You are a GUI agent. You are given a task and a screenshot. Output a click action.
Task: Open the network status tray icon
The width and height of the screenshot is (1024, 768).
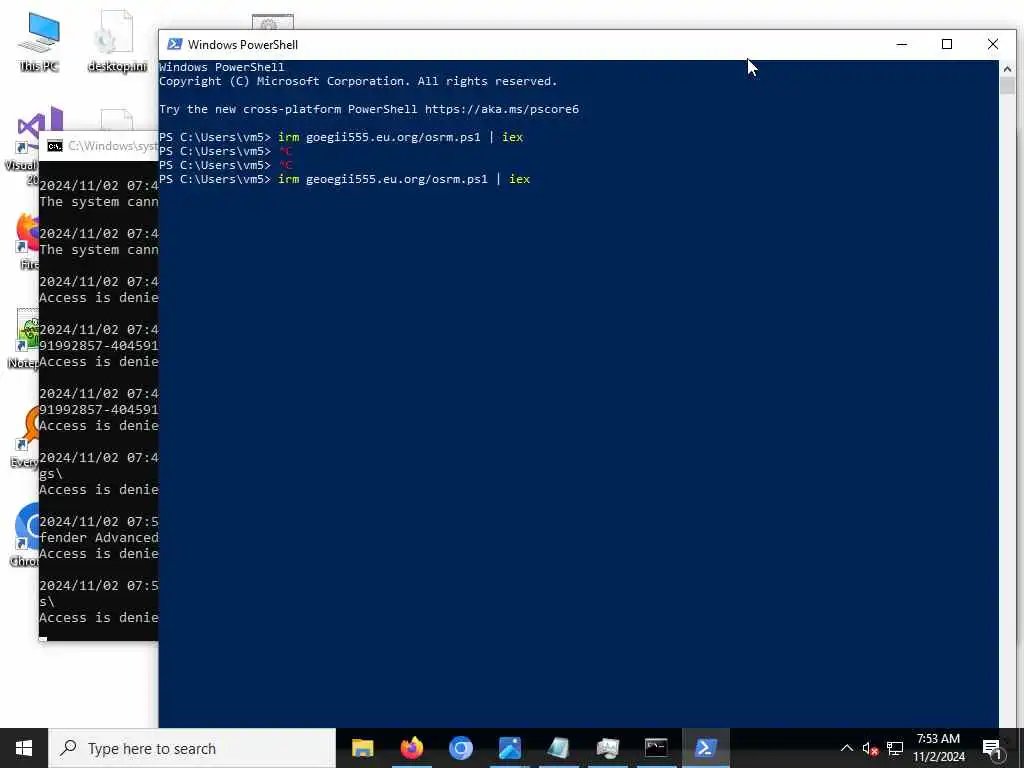pyautogui.click(x=895, y=748)
